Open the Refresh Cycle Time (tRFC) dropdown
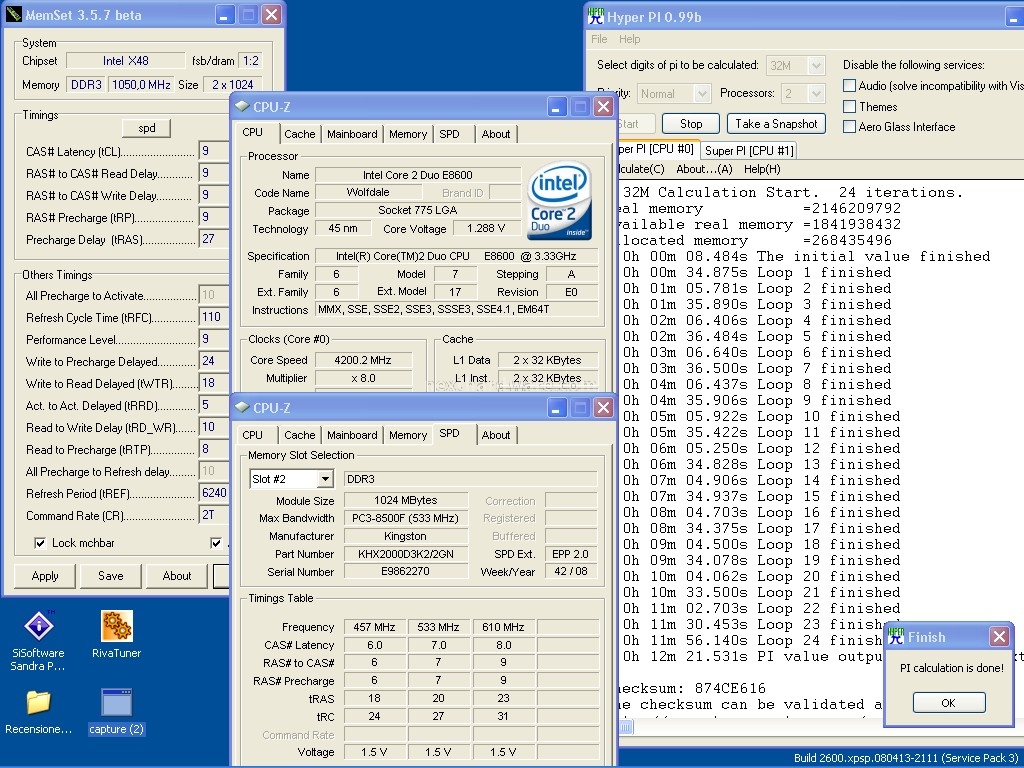The height and width of the screenshot is (768, 1024). pos(214,317)
